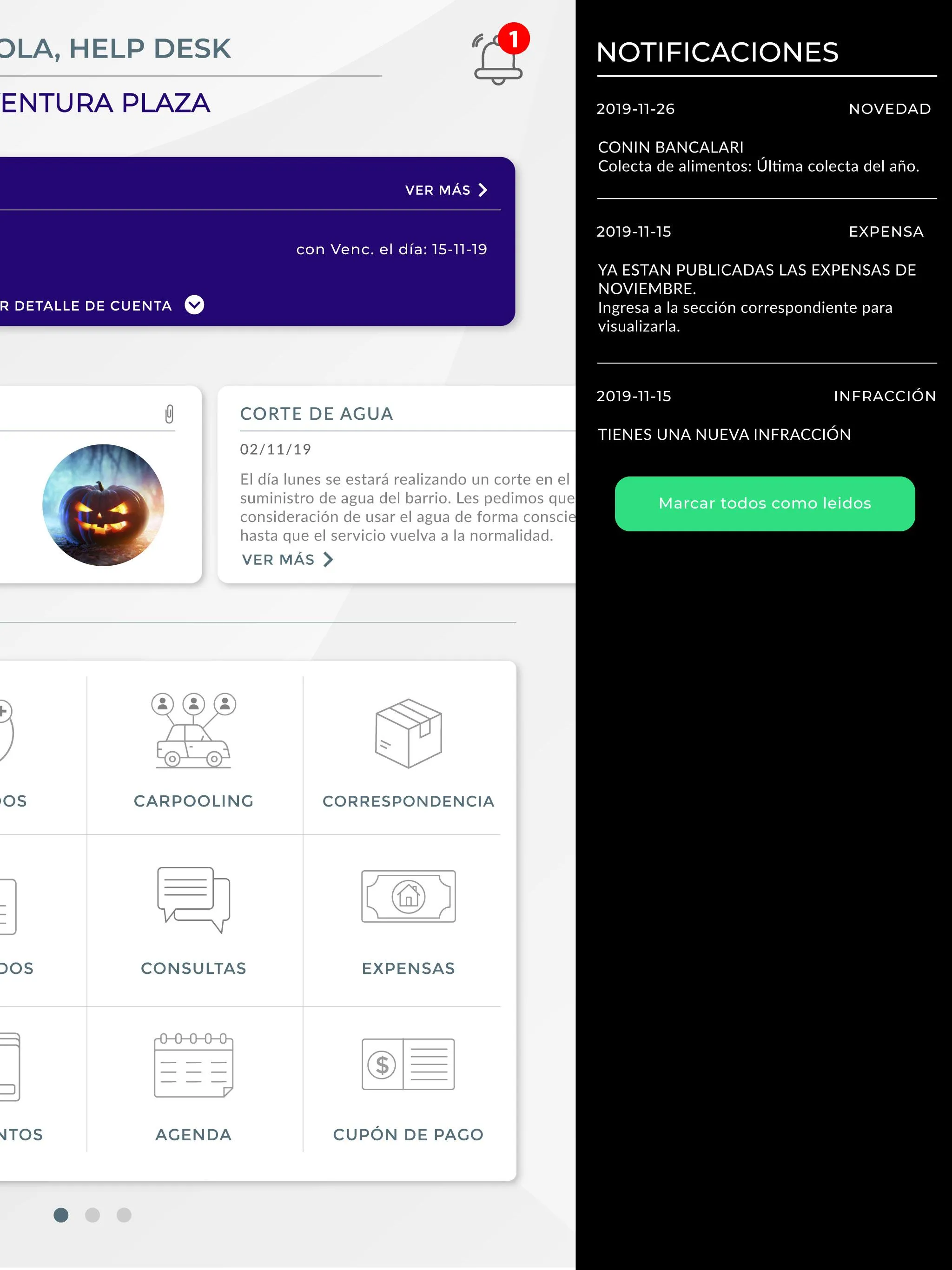Click Marcar todos como leidos button
Viewport: 952px width, 1270px height.
(764, 503)
